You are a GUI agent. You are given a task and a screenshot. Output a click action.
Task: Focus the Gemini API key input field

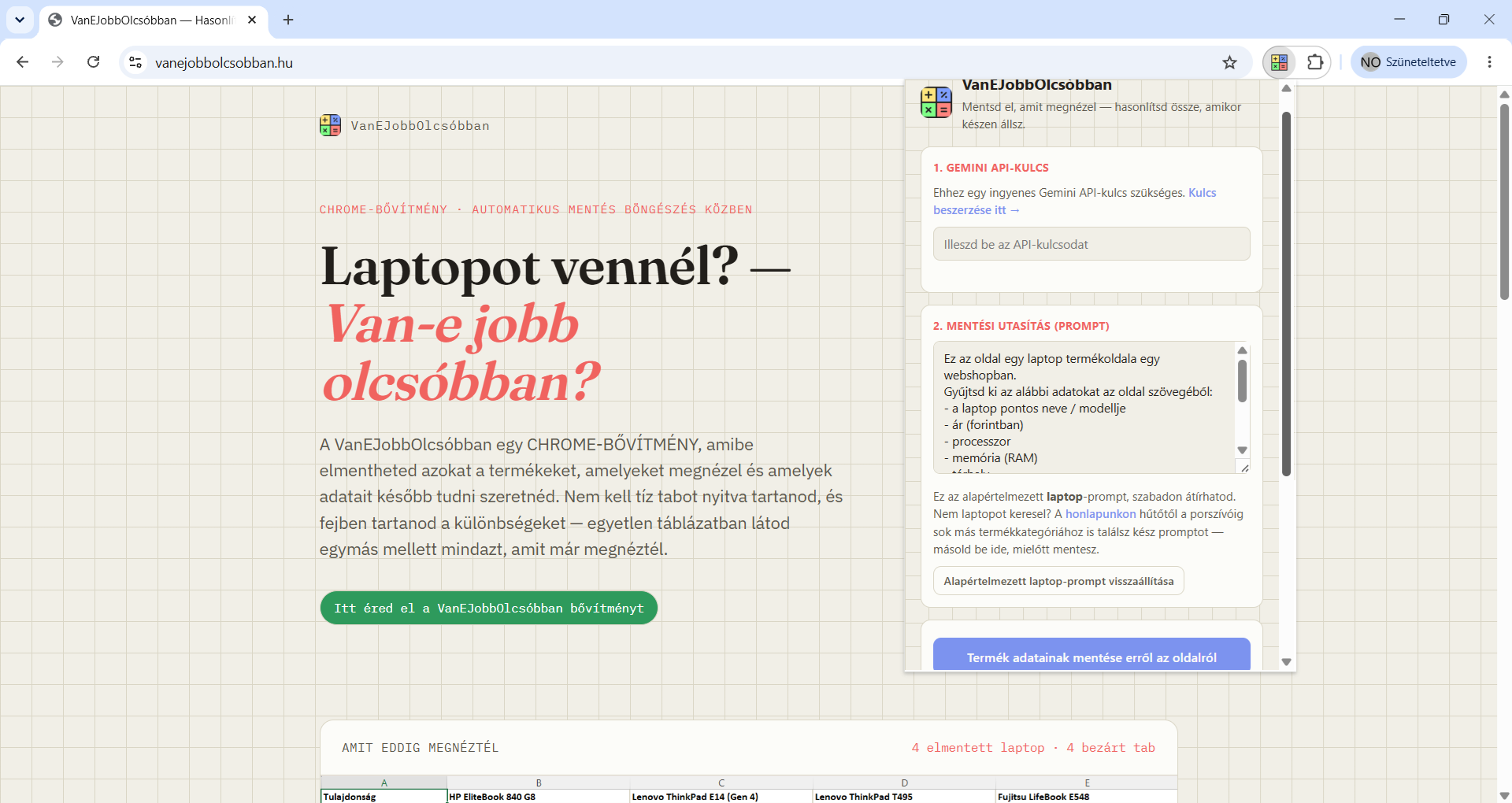tap(1091, 244)
